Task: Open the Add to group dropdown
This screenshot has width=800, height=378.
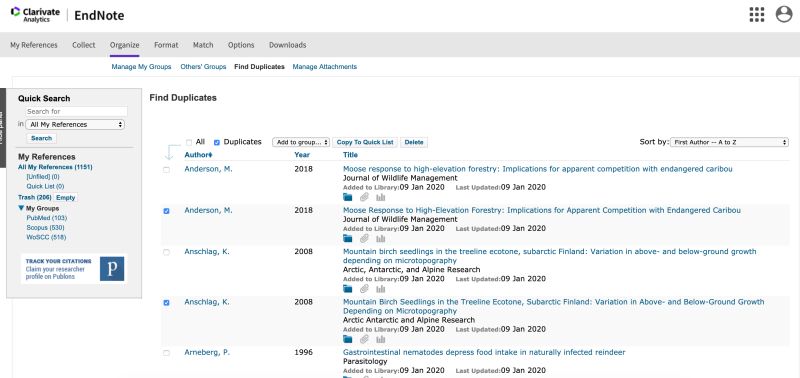Action: point(301,142)
